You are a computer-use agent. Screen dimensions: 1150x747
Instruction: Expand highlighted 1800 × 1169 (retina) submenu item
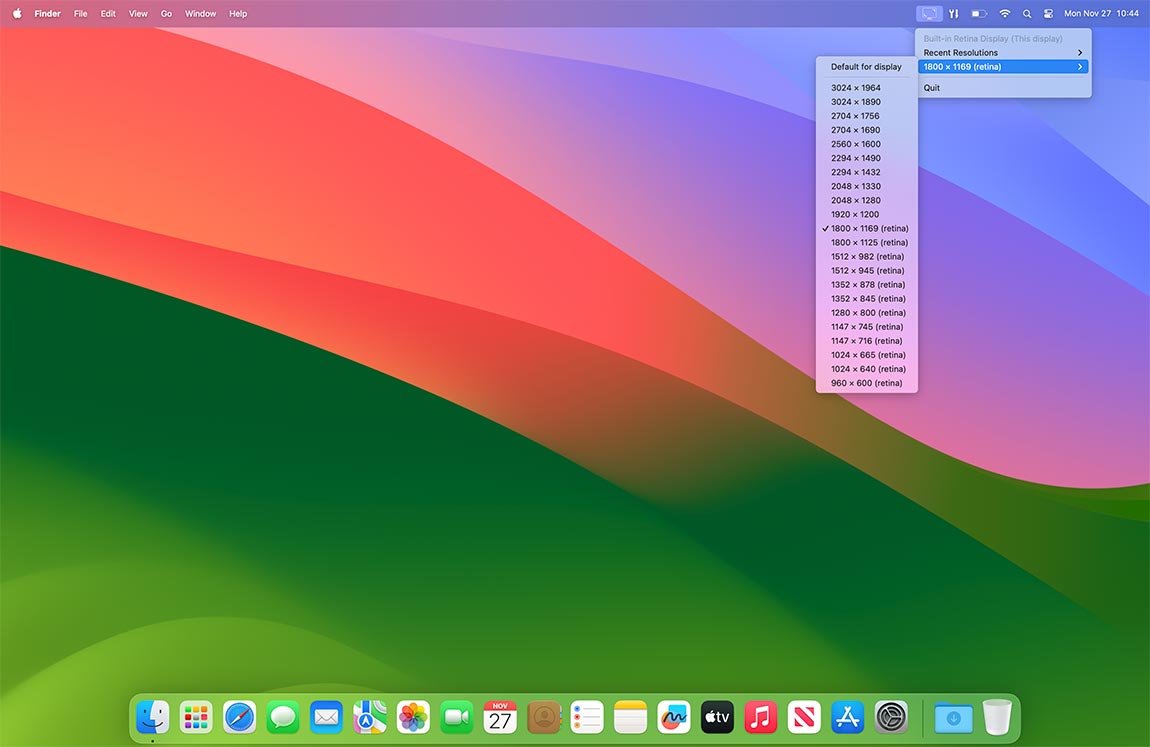[x=1003, y=67]
